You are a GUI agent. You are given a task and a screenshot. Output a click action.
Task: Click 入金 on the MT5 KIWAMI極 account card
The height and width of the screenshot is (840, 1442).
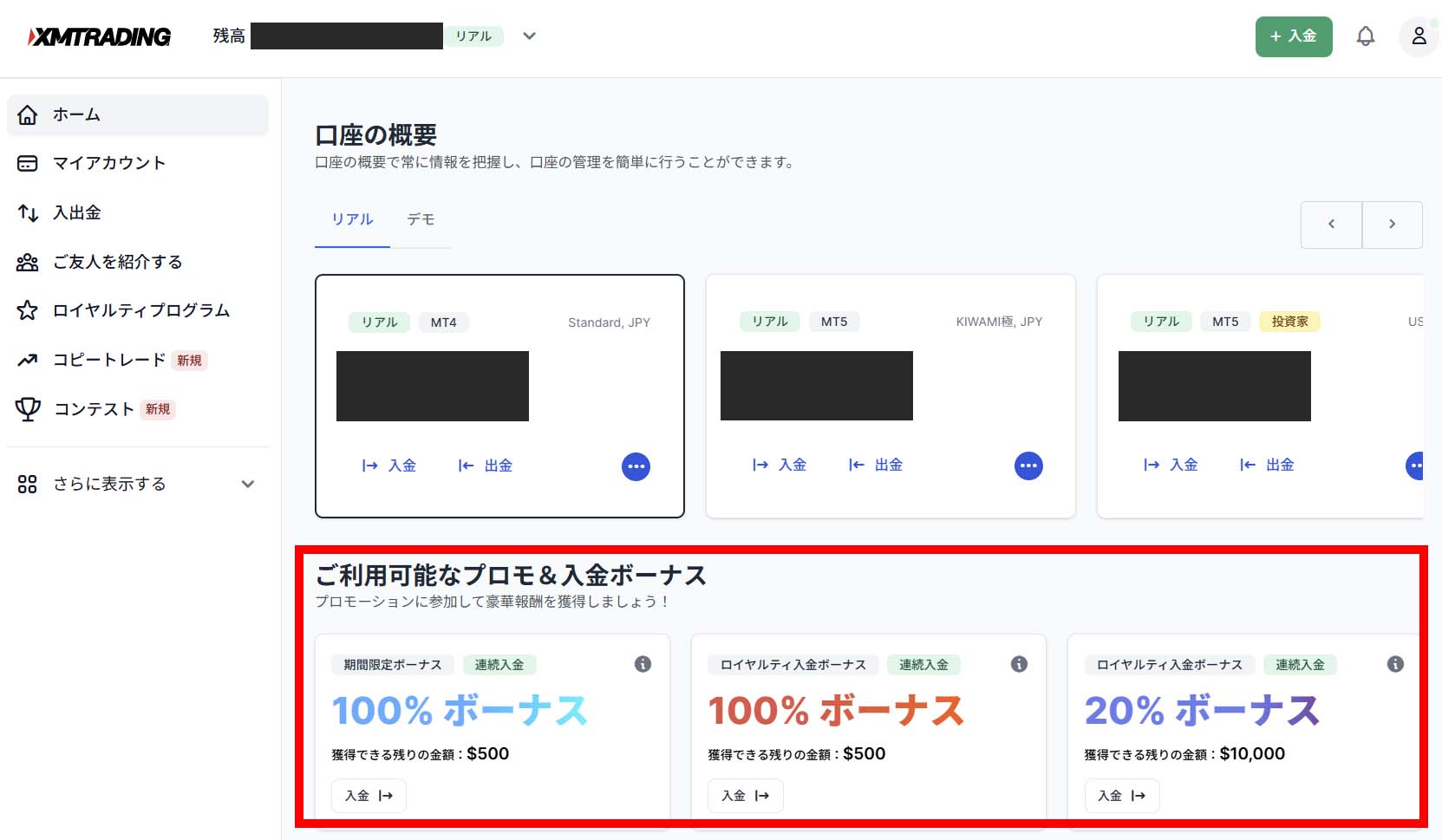click(x=780, y=465)
